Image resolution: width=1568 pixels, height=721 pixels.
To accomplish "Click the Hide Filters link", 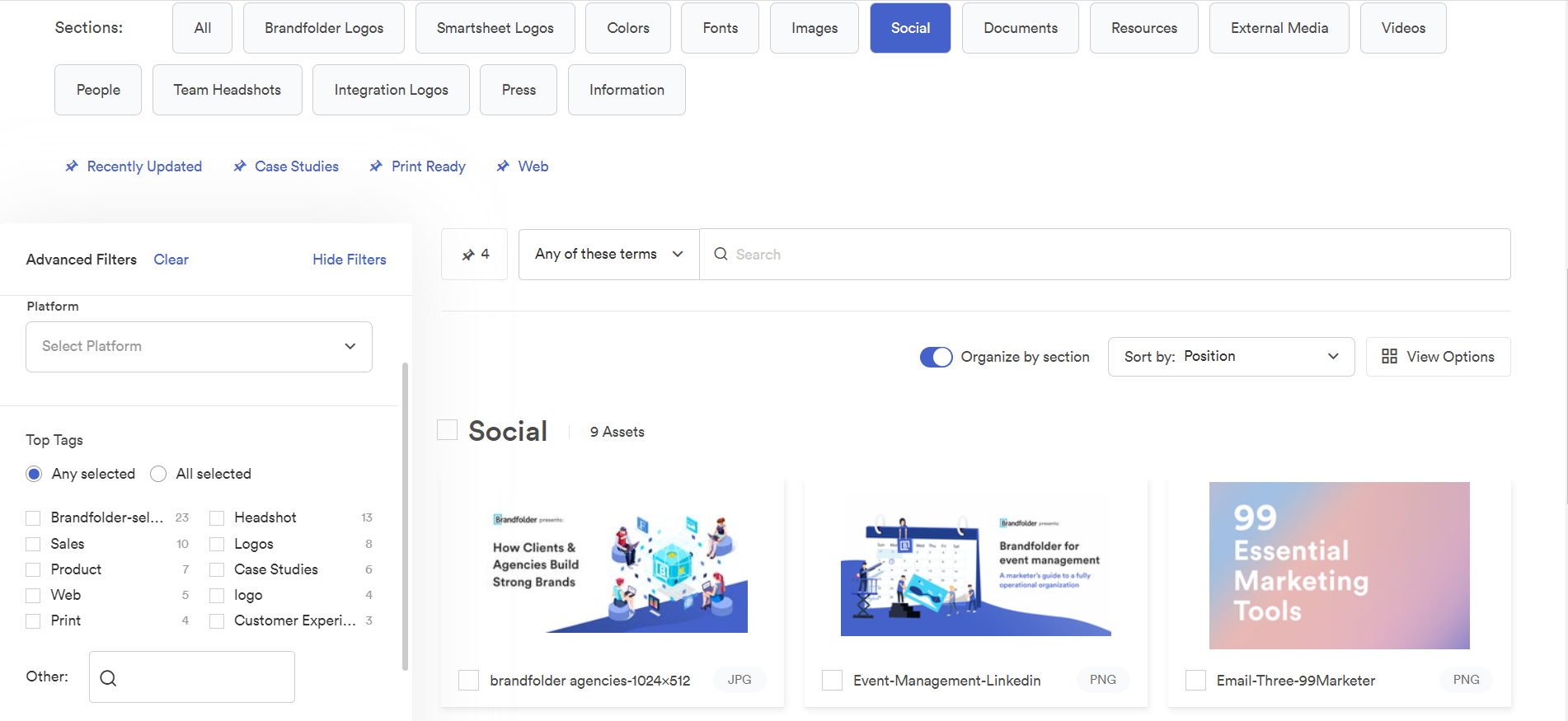I will 350,260.
